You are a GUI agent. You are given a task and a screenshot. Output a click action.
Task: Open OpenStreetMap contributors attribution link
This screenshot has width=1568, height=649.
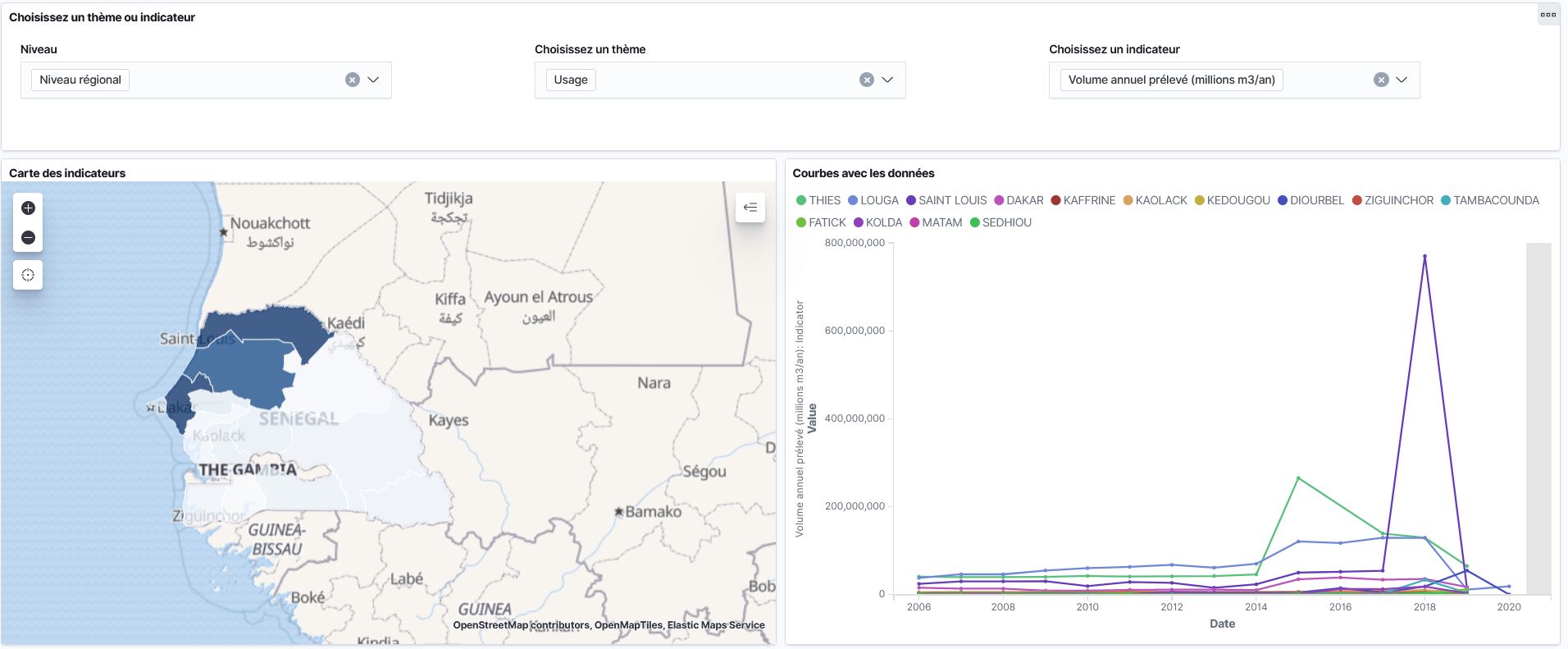point(520,625)
